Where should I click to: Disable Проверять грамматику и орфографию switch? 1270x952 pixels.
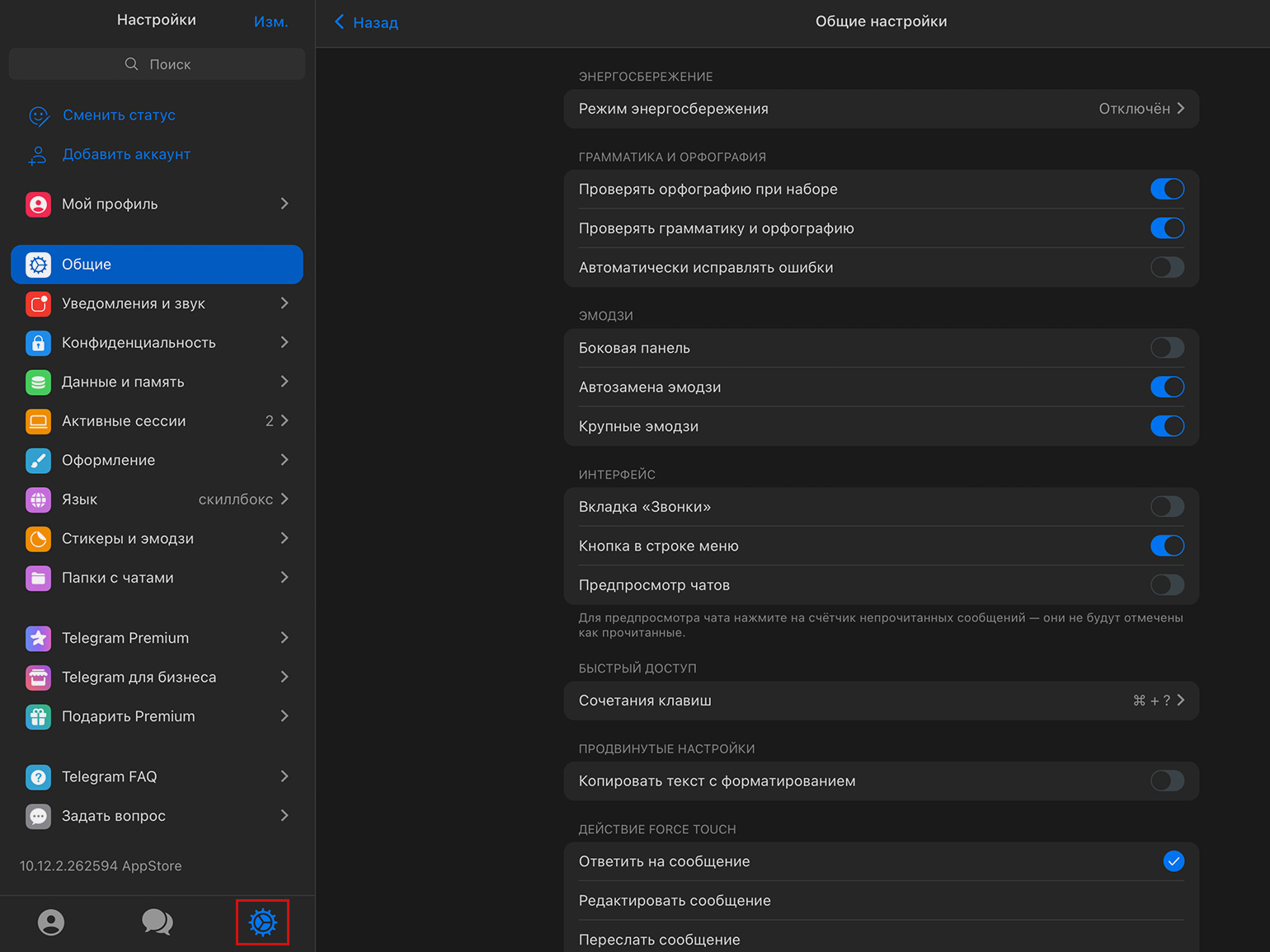(x=1167, y=228)
